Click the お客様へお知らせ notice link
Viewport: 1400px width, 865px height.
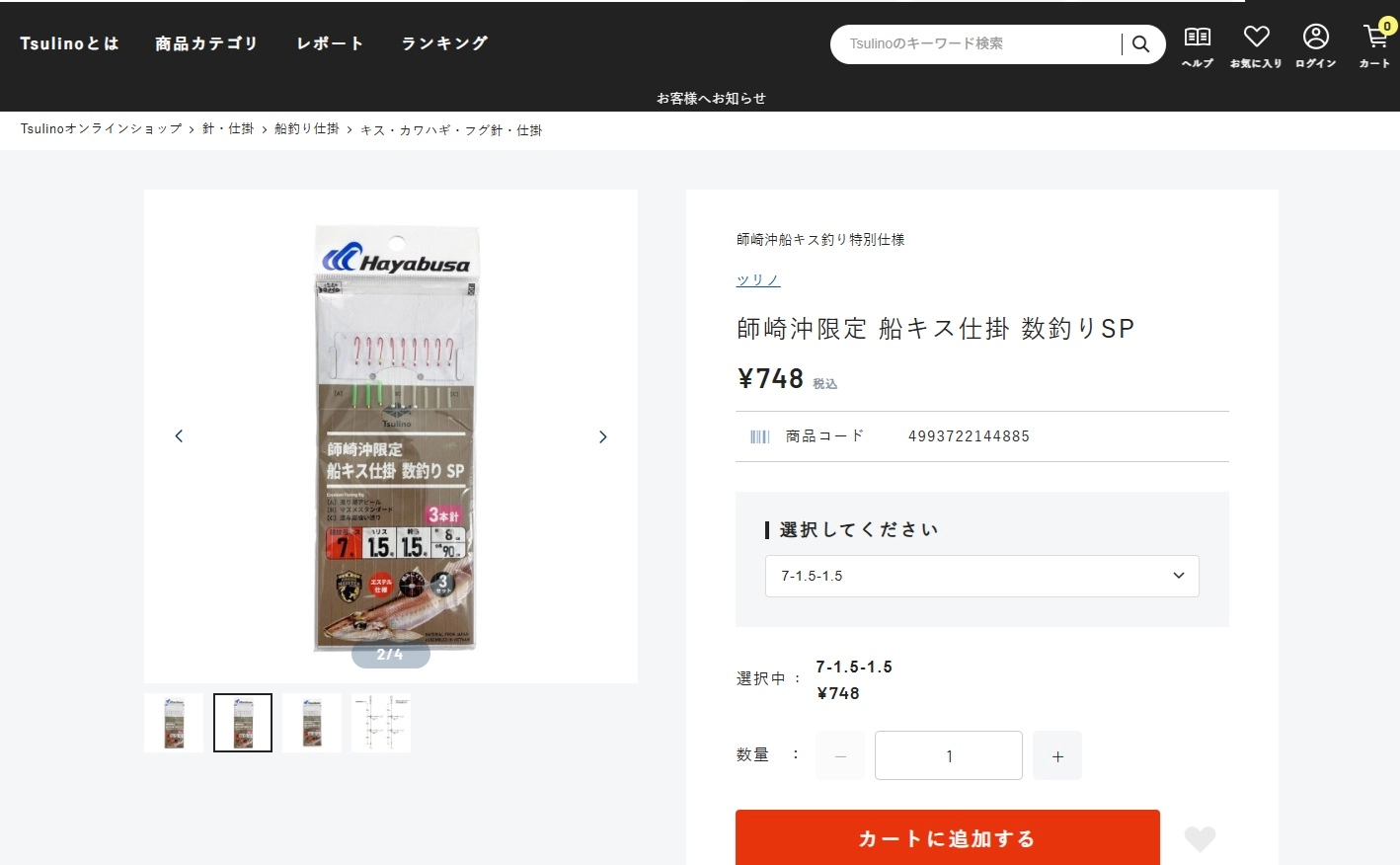[711, 98]
